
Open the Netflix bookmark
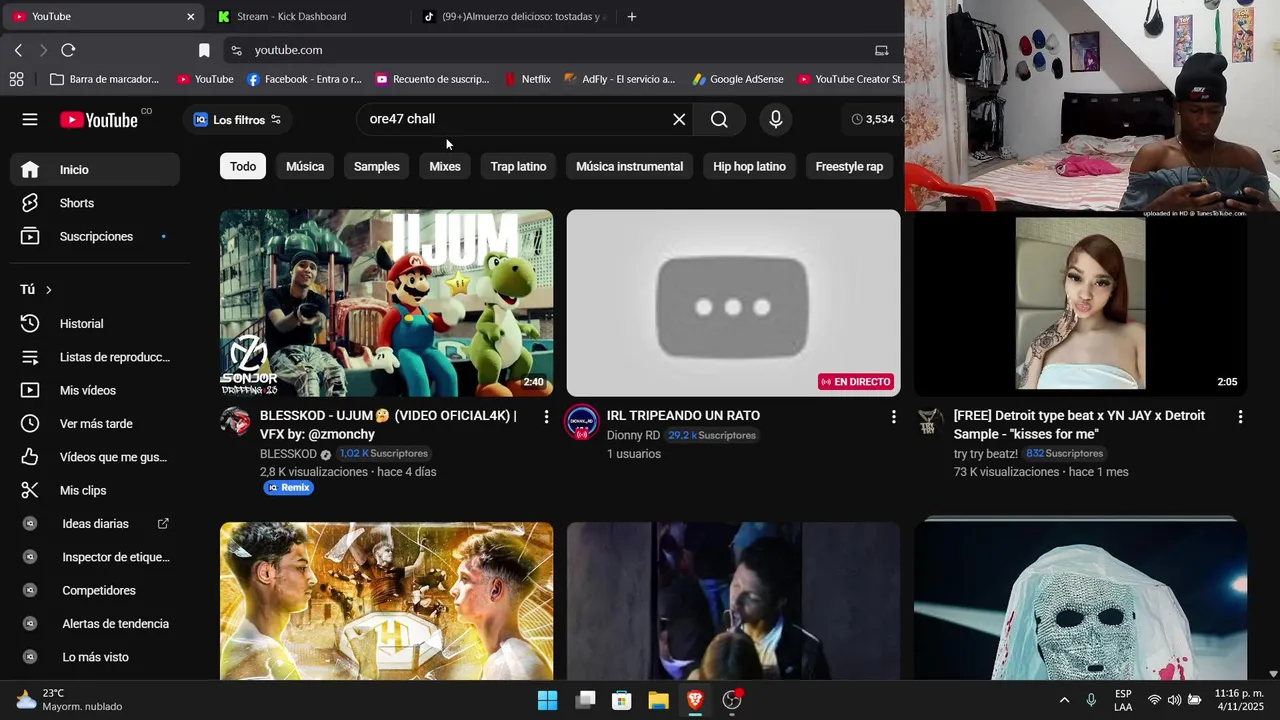(527, 79)
